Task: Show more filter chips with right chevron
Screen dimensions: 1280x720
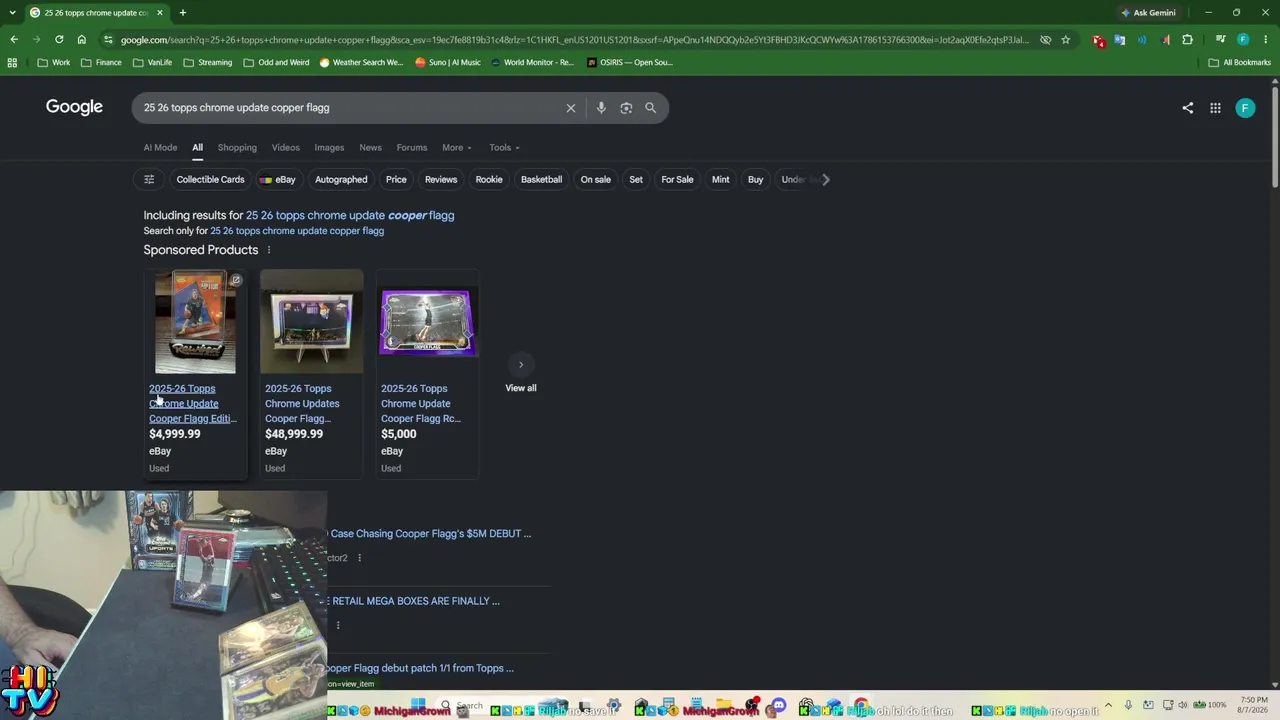Action: [825, 180]
